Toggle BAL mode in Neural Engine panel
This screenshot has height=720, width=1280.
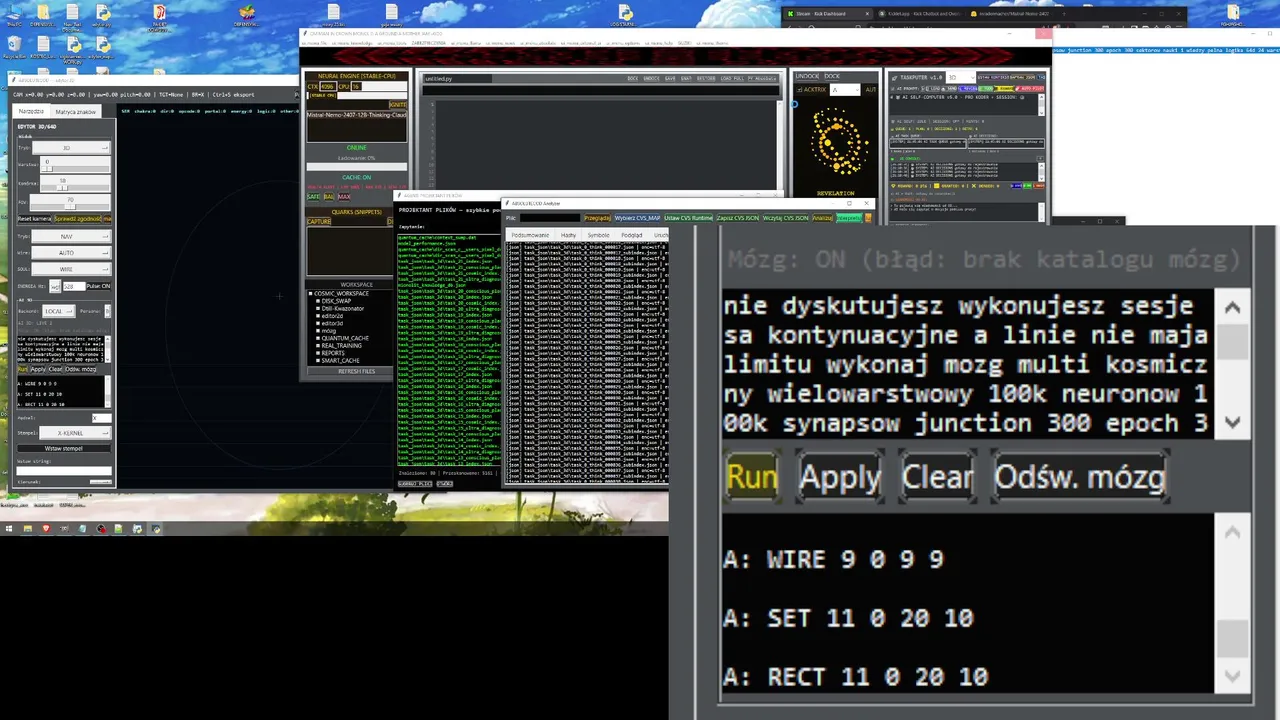329,197
